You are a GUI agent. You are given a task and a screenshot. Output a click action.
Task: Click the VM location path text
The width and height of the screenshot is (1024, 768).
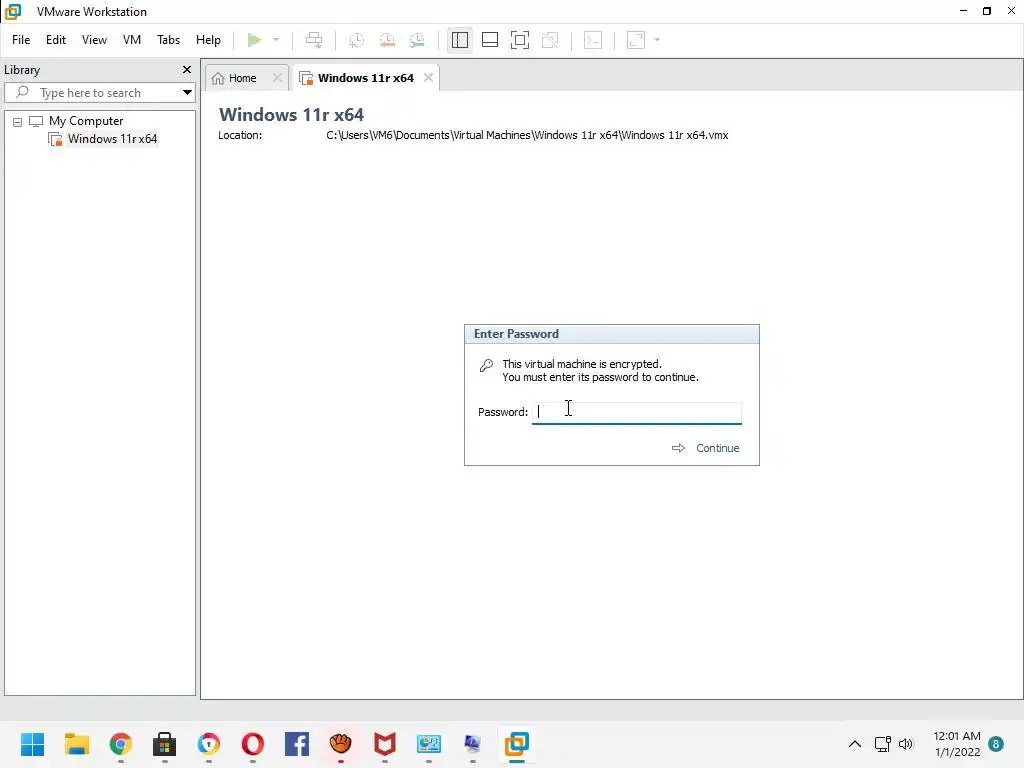click(527, 135)
